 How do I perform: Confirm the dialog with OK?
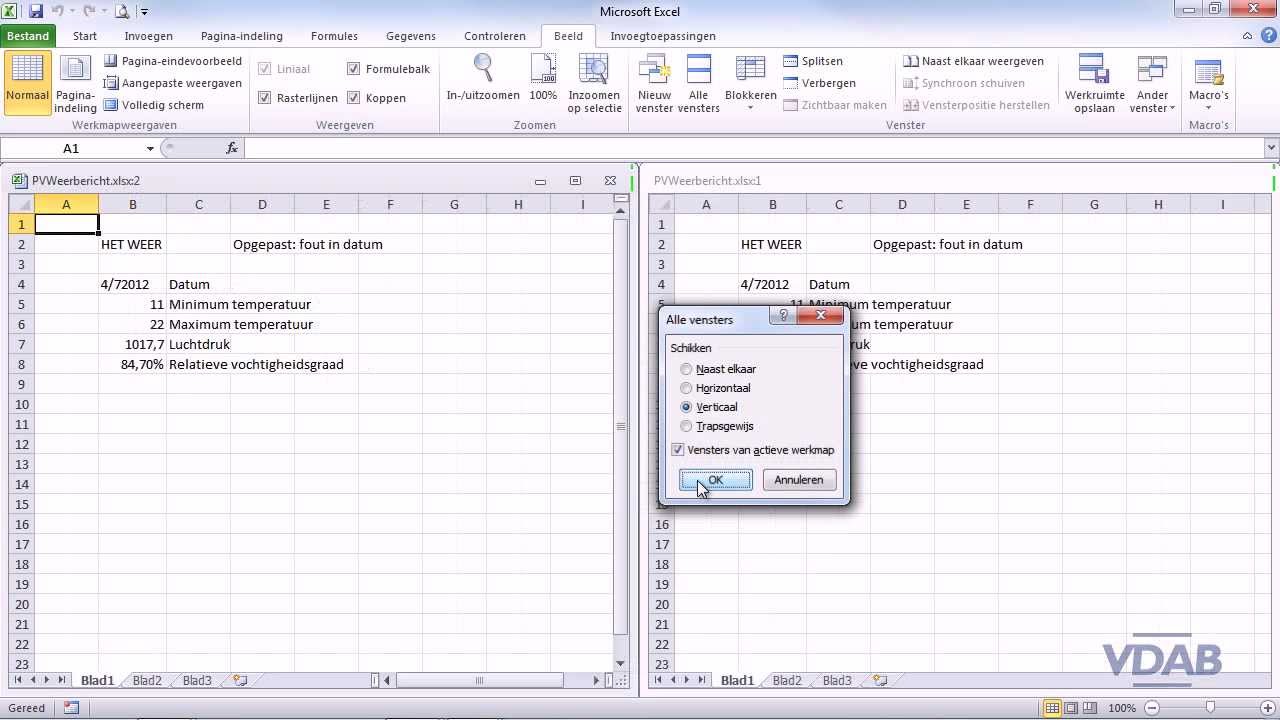pyautogui.click(x=715, y=480)
